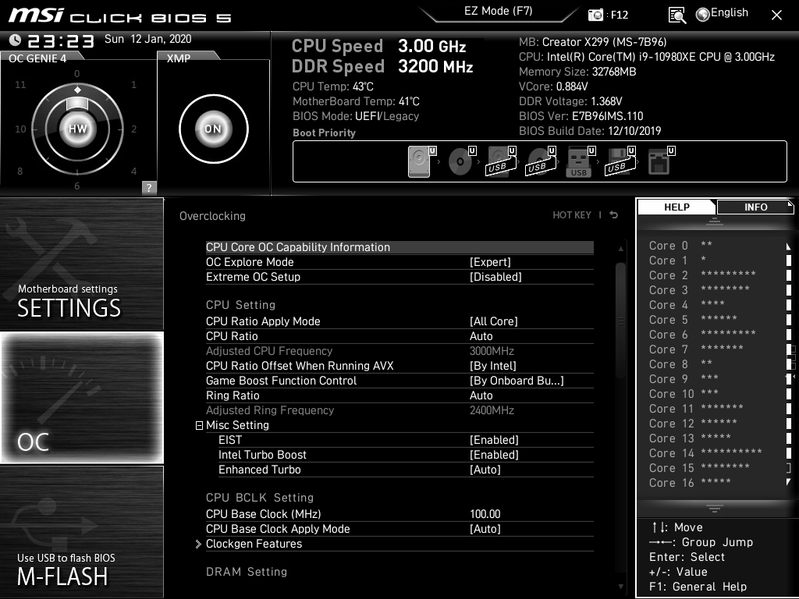Click the CPU Temp 43°C readout
This screenshot has height=599, width=799.
pos(333,87)
